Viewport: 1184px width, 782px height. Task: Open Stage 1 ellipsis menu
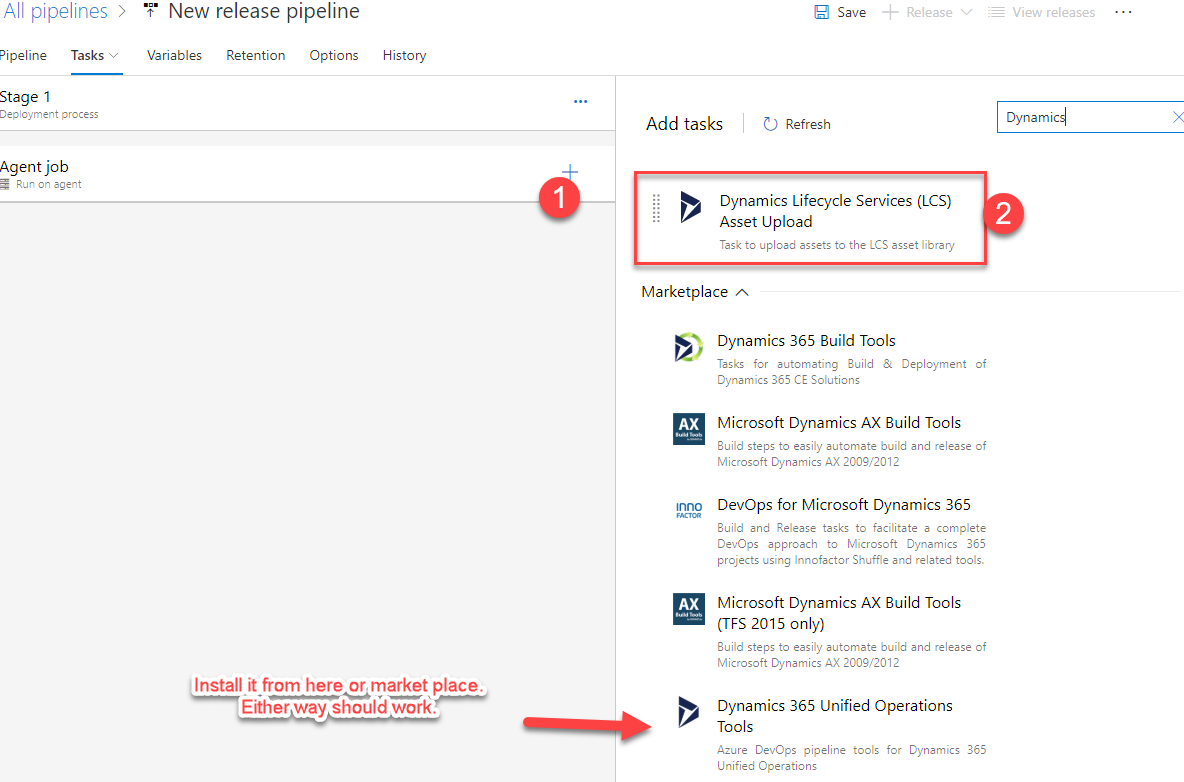pyautogui.click(x=580, y=101)
